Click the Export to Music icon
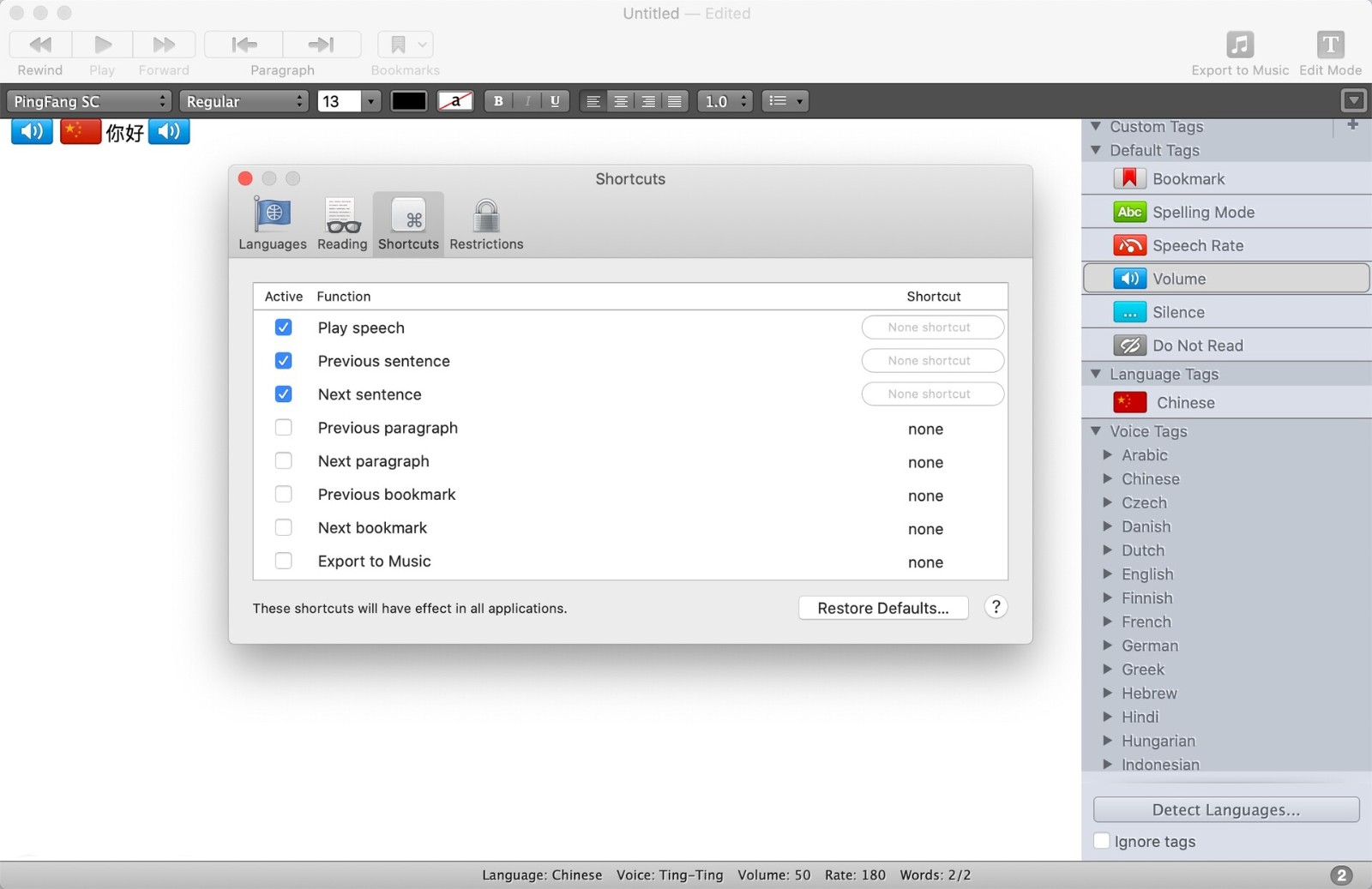This screenshot has width=1372, height=889. tap(1240, 45)
